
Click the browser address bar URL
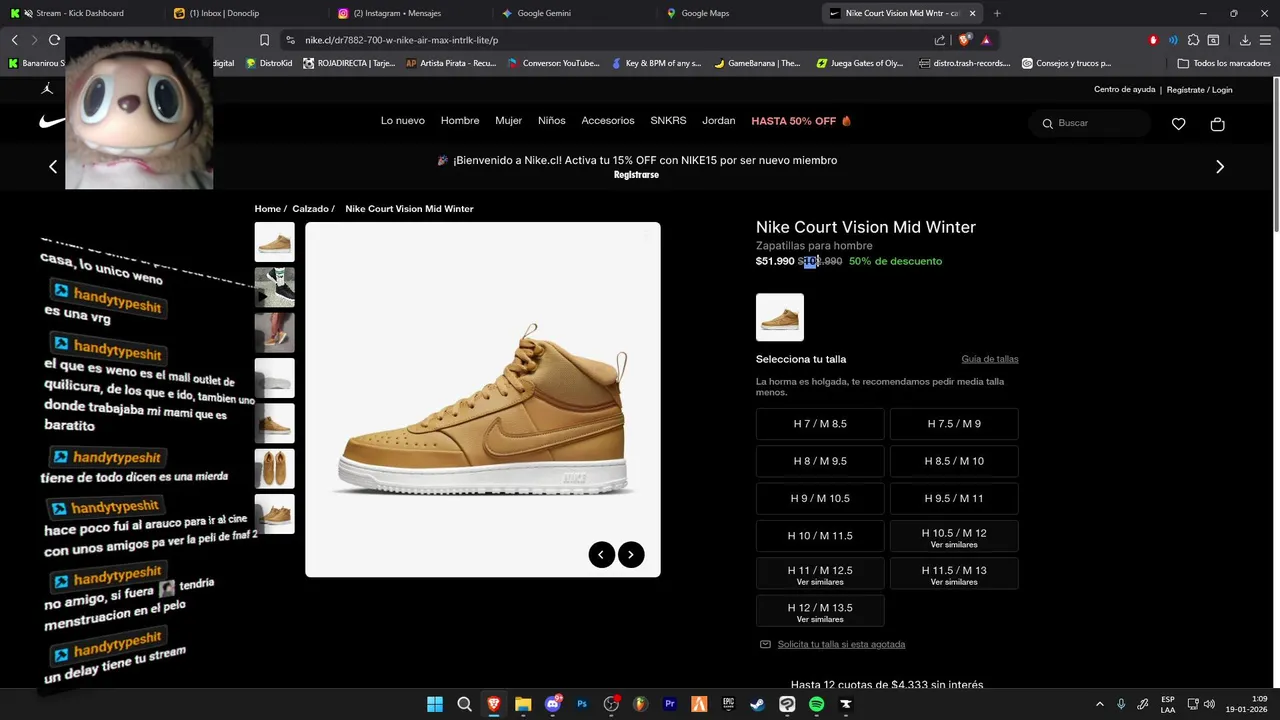[402, 40]
